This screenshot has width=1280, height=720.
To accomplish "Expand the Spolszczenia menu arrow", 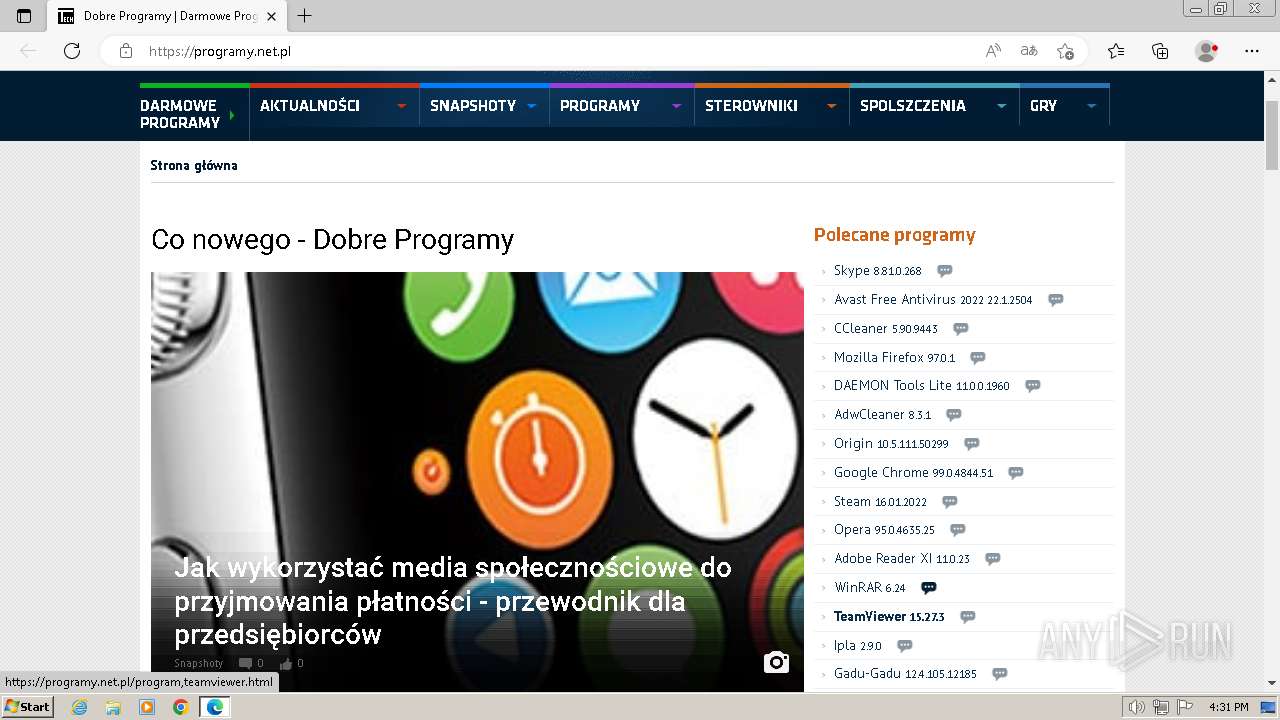I will point(1002,106).
